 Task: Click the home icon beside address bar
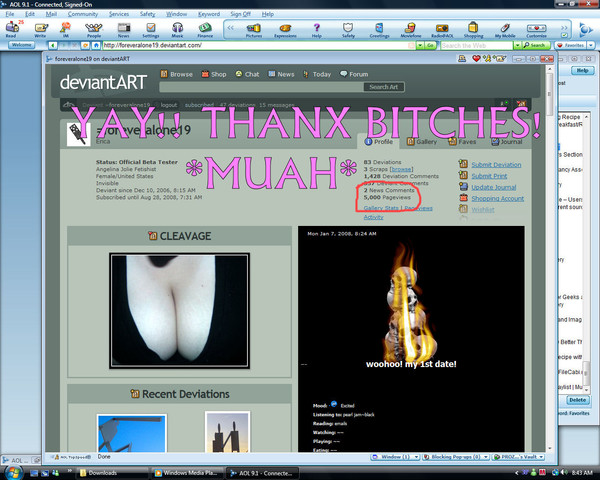click(x=96, y=46)
